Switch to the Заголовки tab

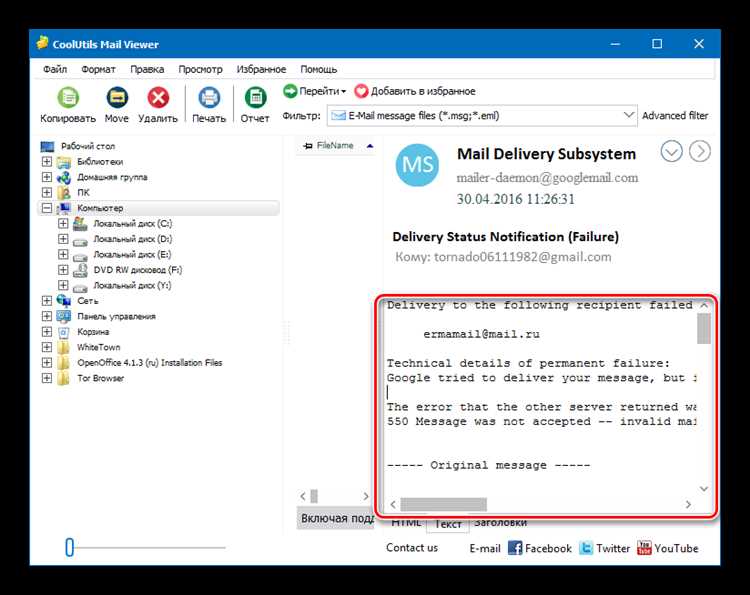click(501, 523)
